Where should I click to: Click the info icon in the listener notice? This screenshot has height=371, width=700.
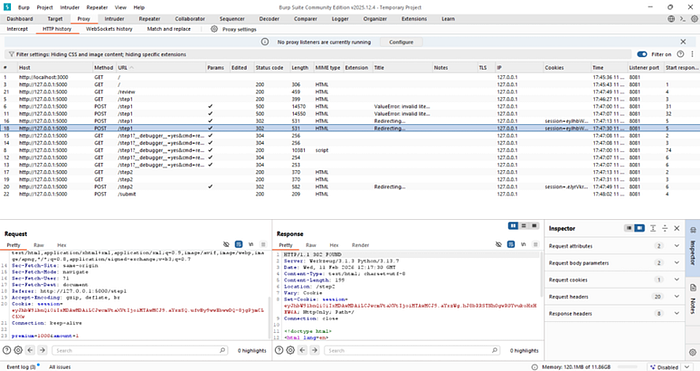[265, 42]
